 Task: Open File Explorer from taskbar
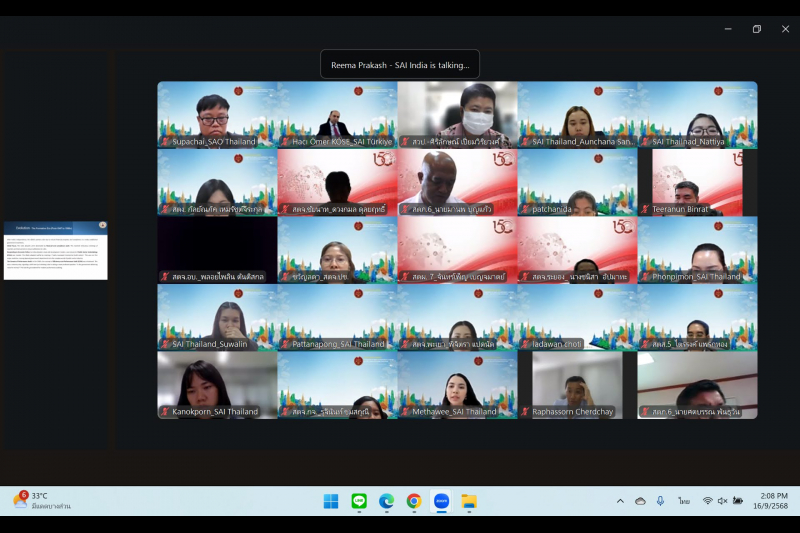[468, 501]
